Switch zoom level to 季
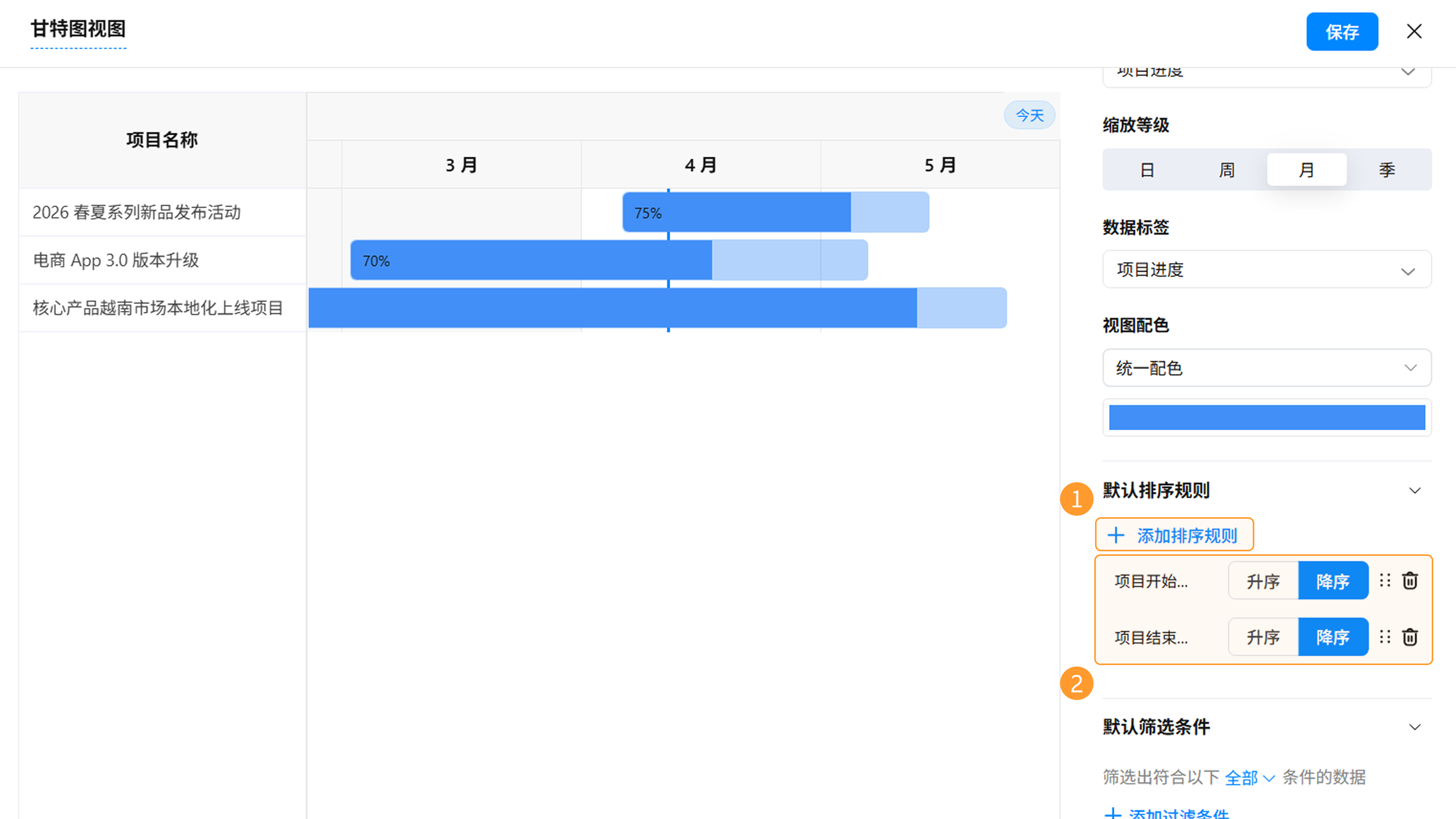 click(x=1387, y=169)
